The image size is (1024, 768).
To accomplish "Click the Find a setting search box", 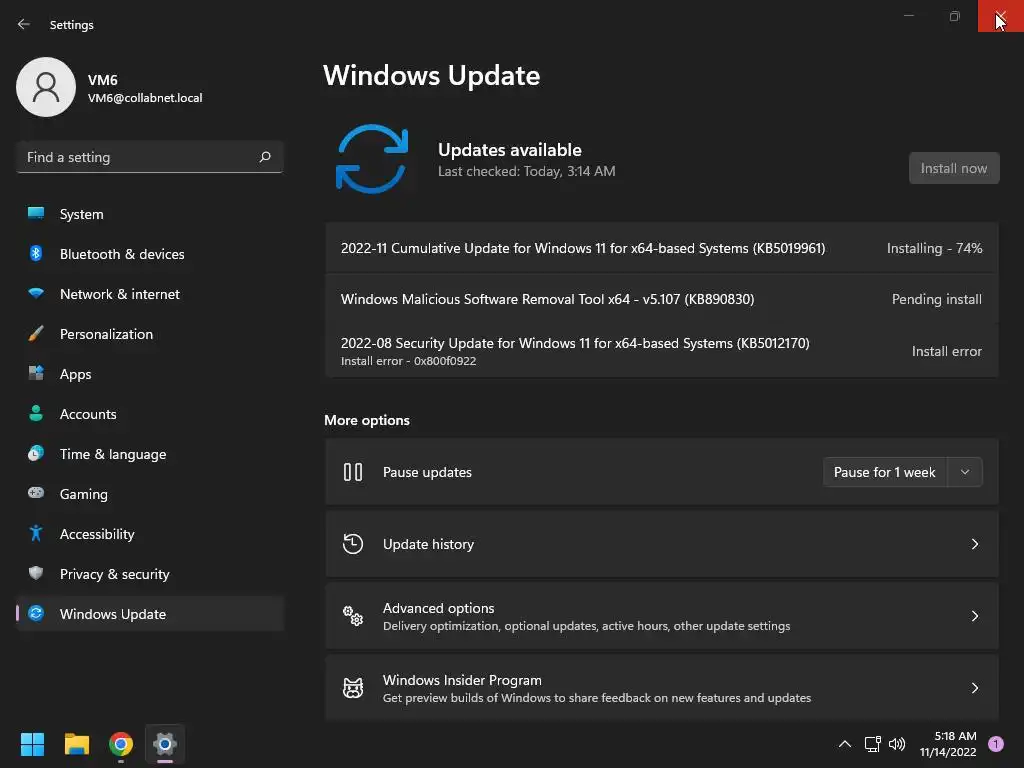I will [150, 157].
